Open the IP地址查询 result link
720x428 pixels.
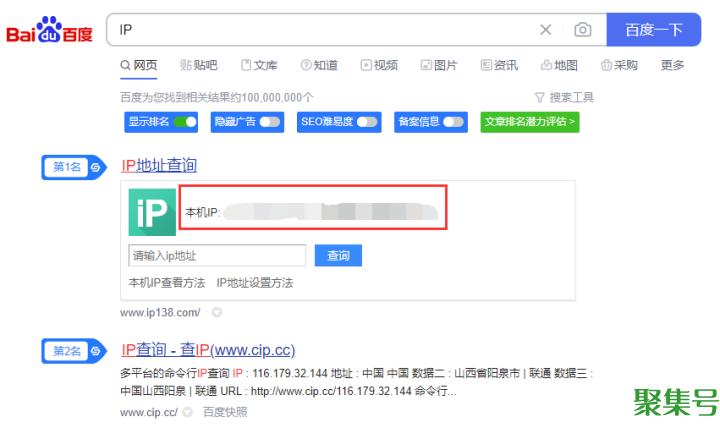pyautogui.click(x=159, y=165)
